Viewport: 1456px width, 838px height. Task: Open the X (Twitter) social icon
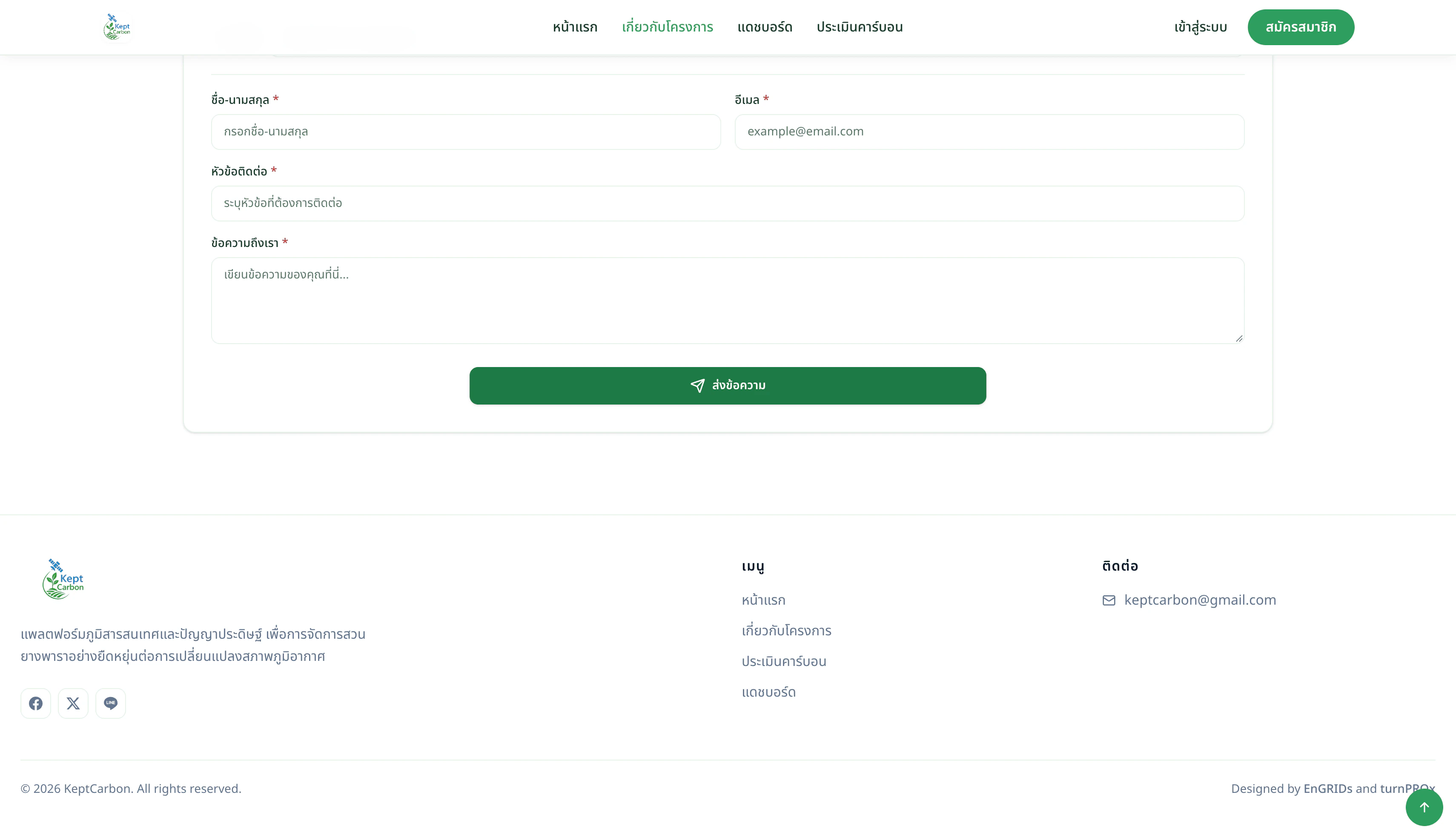pyautogui.click(x=73, y=703)
